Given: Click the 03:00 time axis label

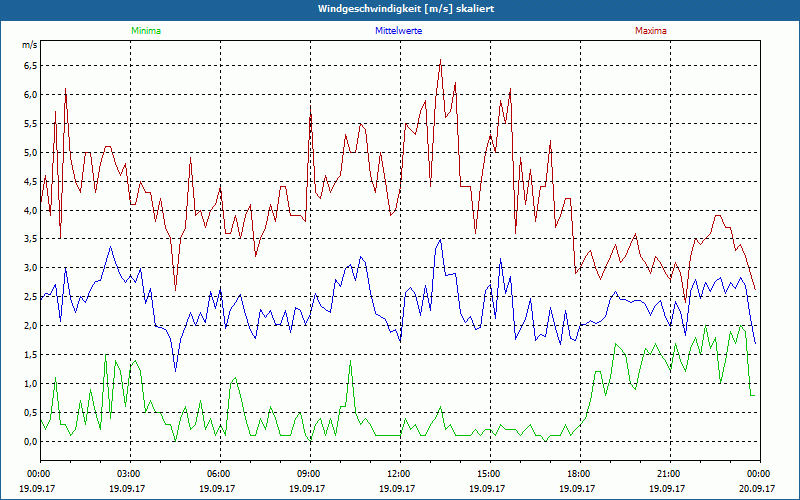Looking at the screenshot, I should pos(130,474).
